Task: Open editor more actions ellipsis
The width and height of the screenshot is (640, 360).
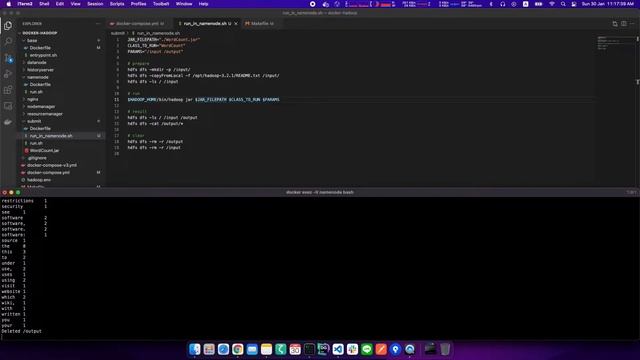Action: point(632,24)
